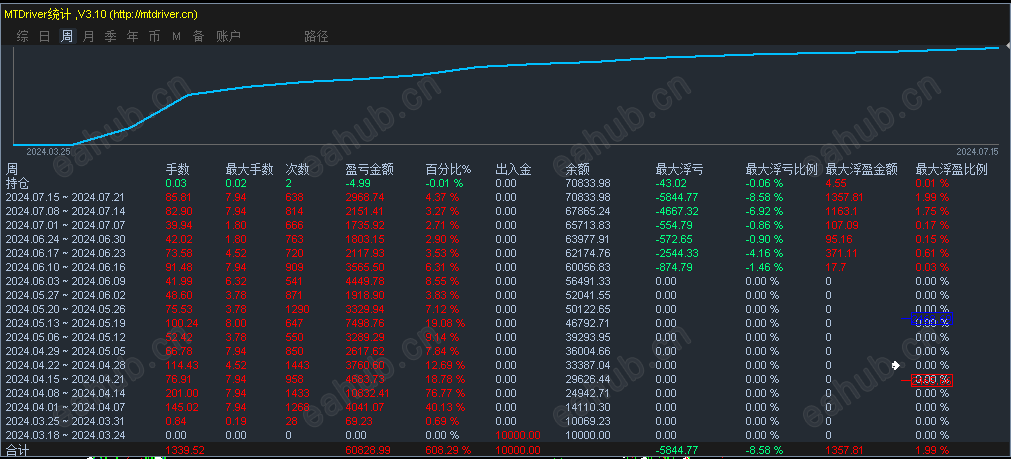Select week row 2024.04.29 ~ 2024.05.05

coord(64,351)
